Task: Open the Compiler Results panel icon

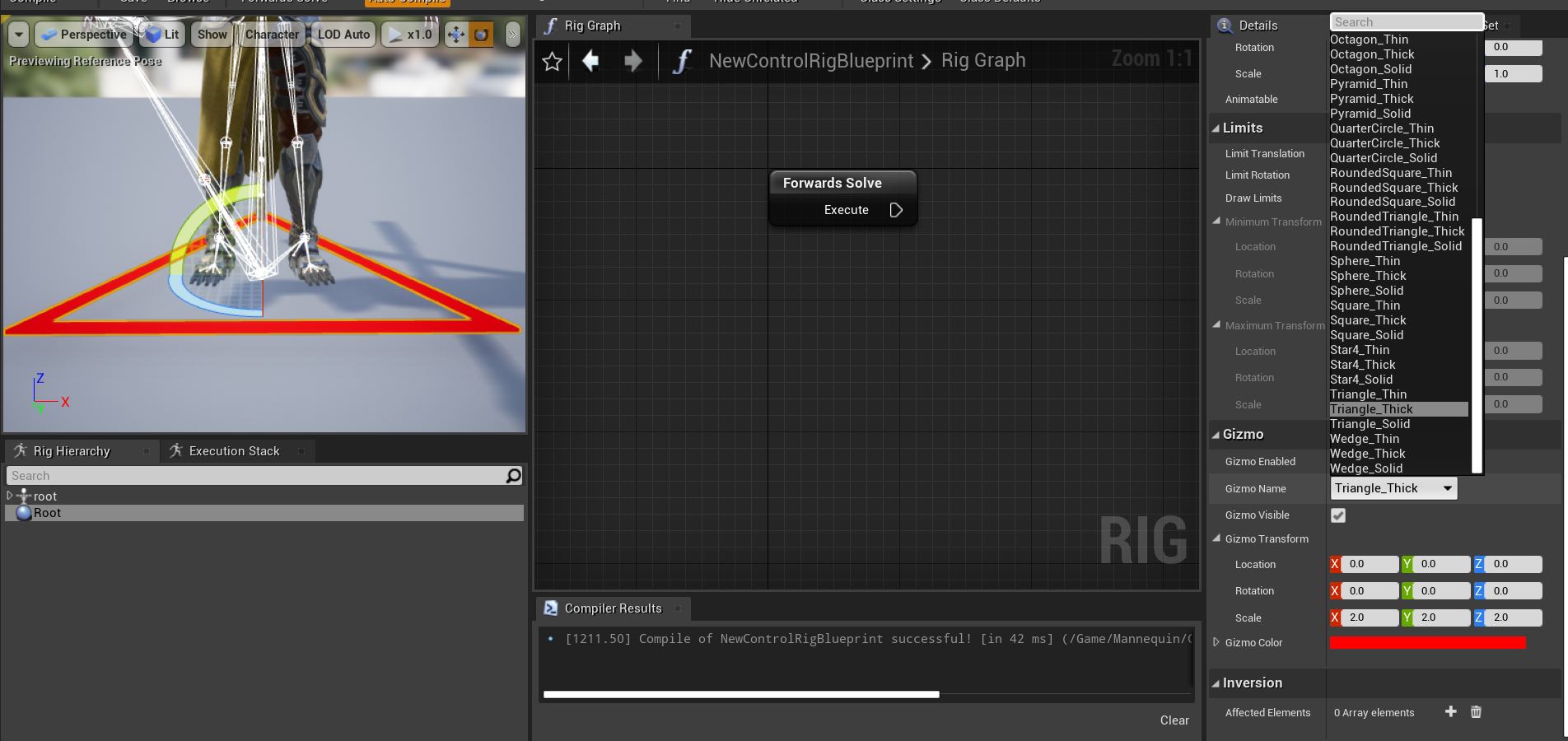Action: click(x=550, y=608)
